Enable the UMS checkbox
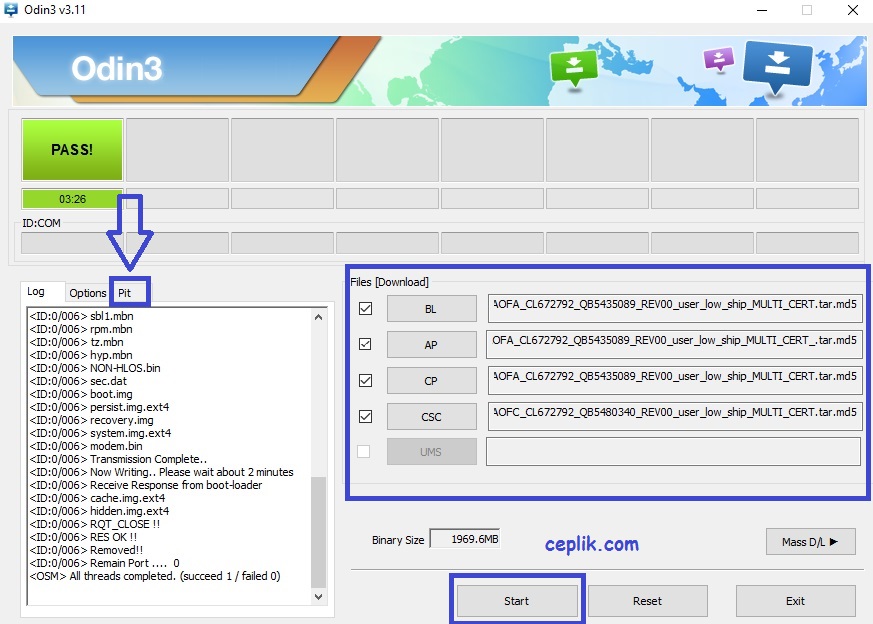873x624 pixels. [x=364, y=451]
